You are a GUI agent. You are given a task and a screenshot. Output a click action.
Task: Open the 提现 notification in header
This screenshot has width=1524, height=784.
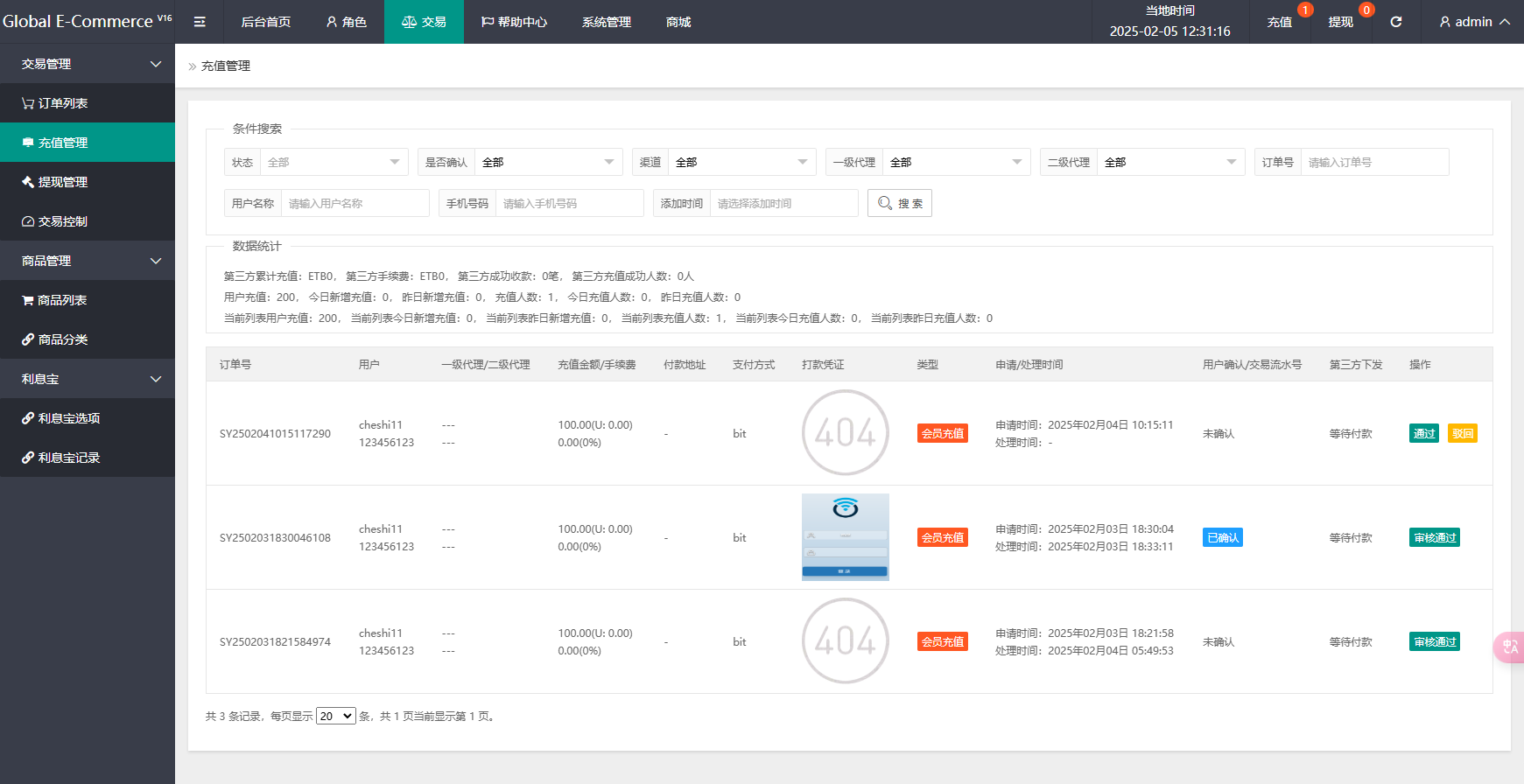click(x=1340, y=22)
